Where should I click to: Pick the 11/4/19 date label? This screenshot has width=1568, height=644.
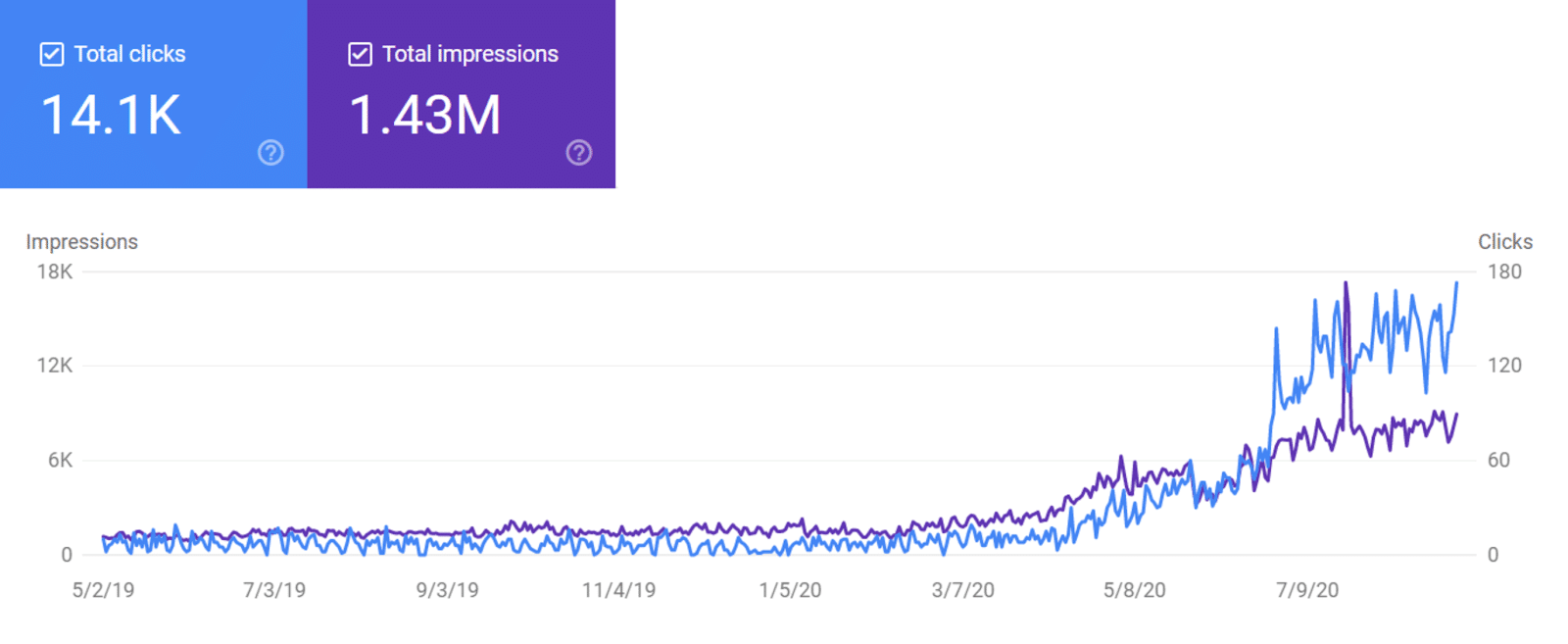[x=618, y=590]
